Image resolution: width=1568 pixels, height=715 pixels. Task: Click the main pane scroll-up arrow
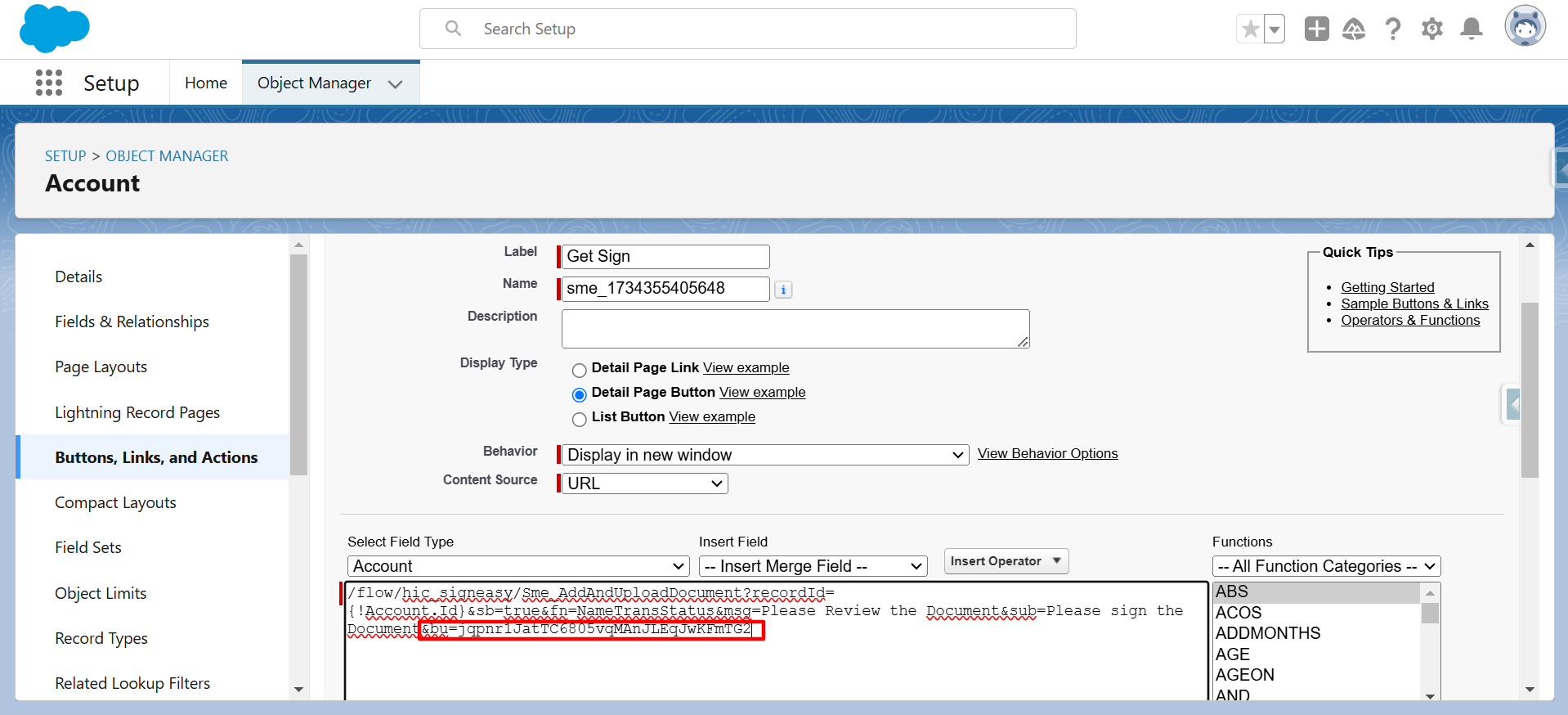1530,245
